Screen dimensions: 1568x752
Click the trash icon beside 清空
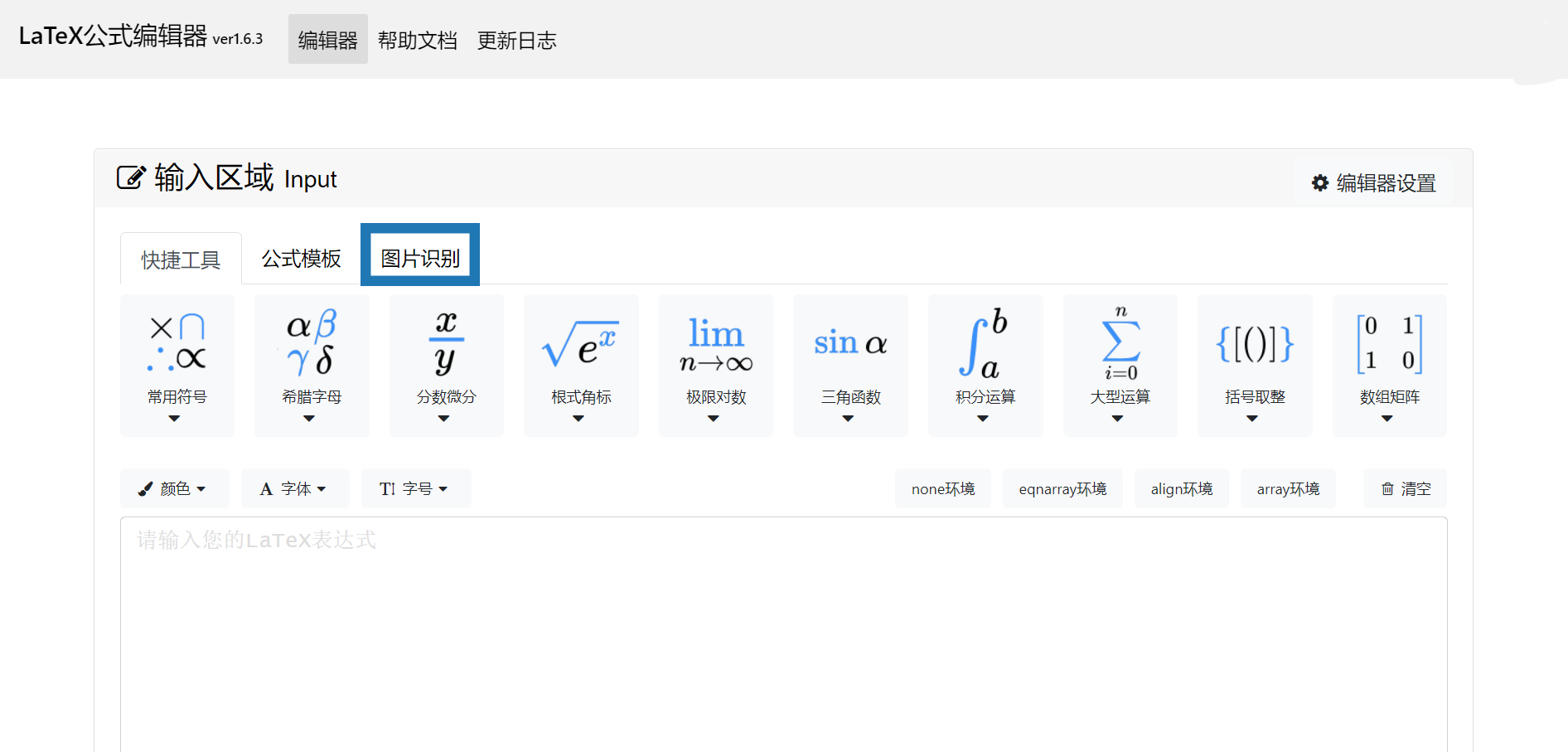1387,489
